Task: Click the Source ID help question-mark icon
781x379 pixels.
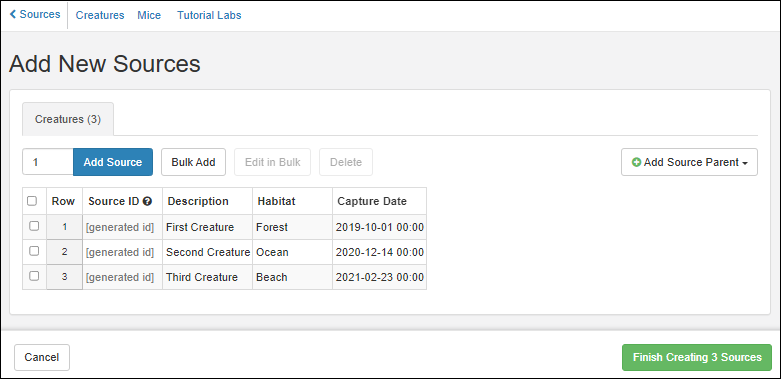Action: [147, 201]
